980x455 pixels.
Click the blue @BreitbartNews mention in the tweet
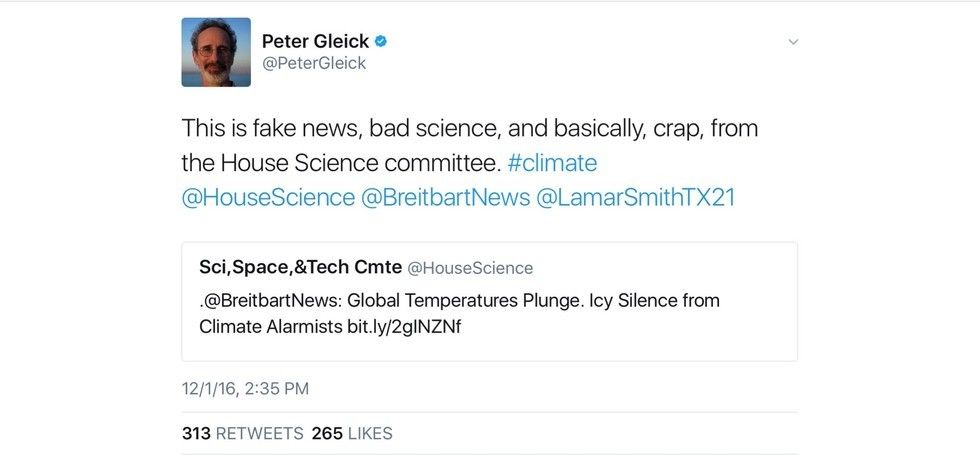446,197
